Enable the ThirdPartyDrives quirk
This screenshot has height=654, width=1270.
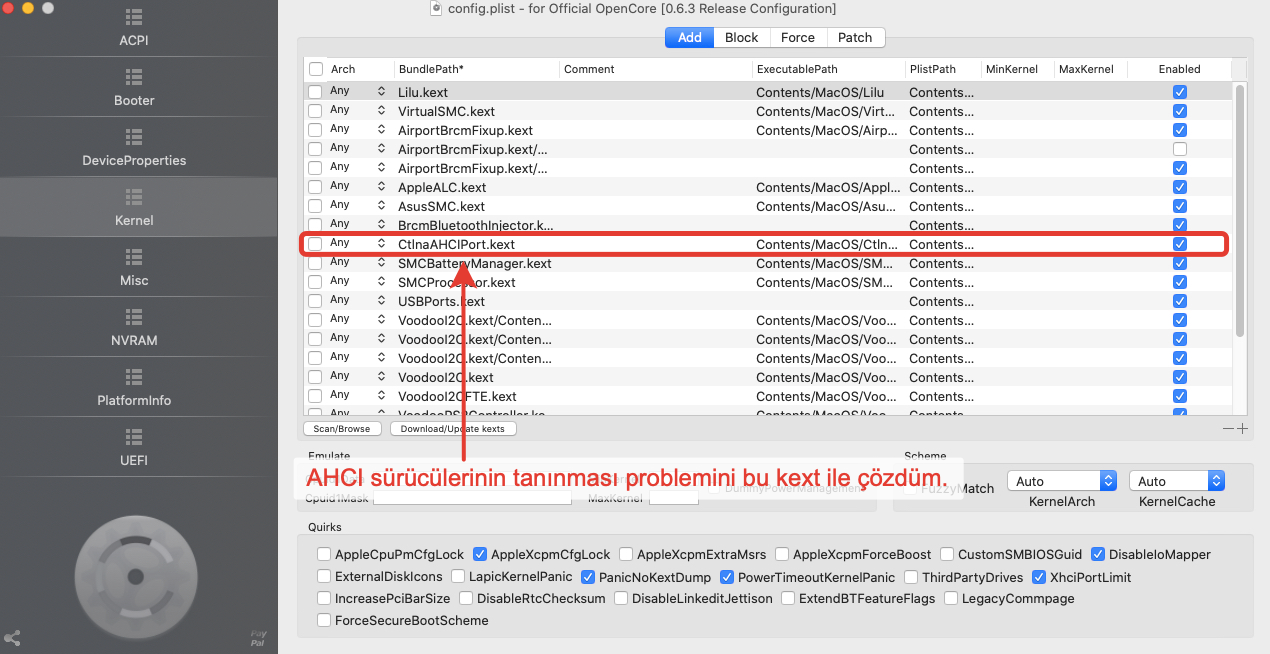coord(911,577)
